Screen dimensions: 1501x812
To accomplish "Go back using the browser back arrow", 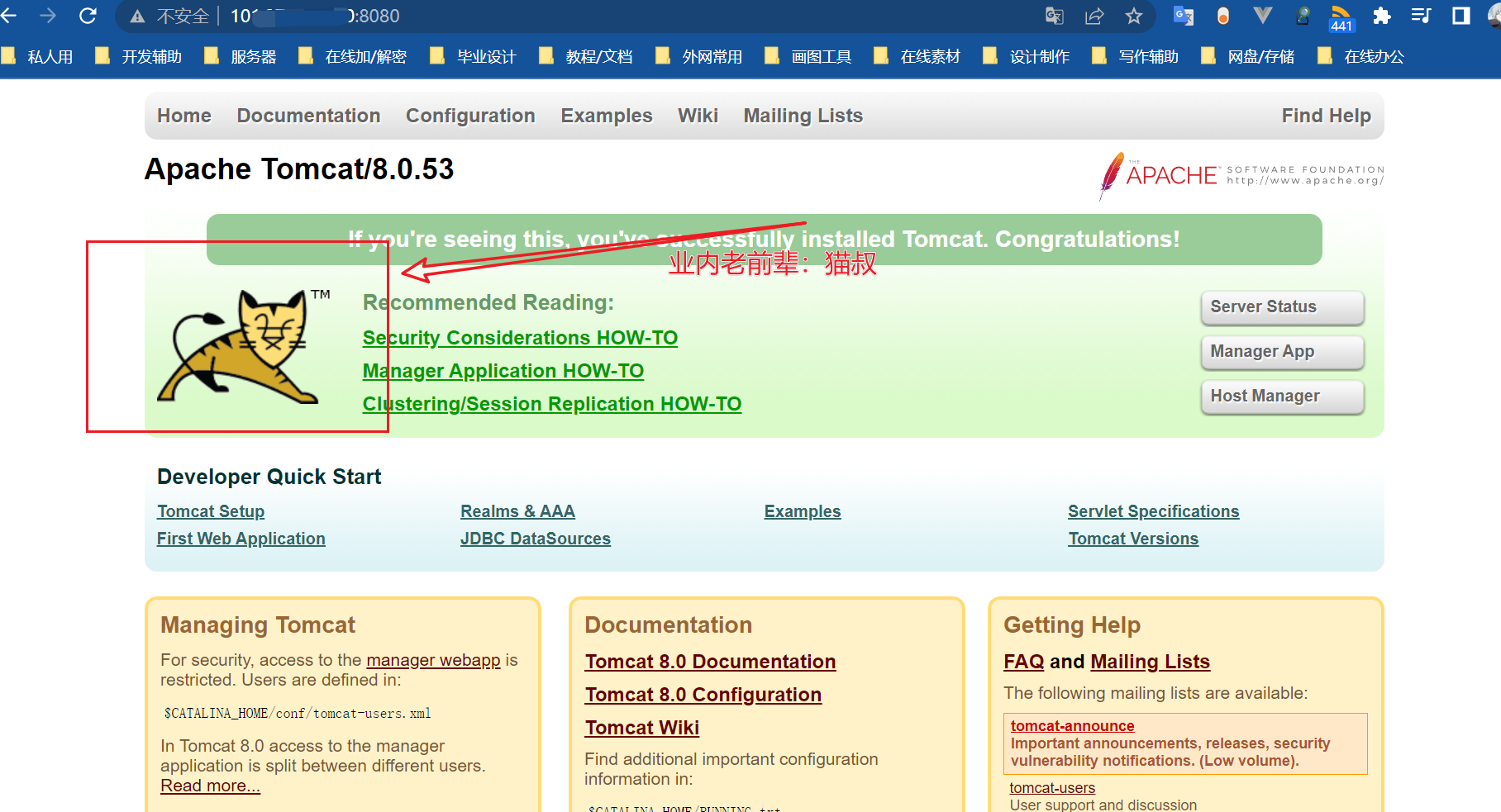I will click(x=8, y=16).
